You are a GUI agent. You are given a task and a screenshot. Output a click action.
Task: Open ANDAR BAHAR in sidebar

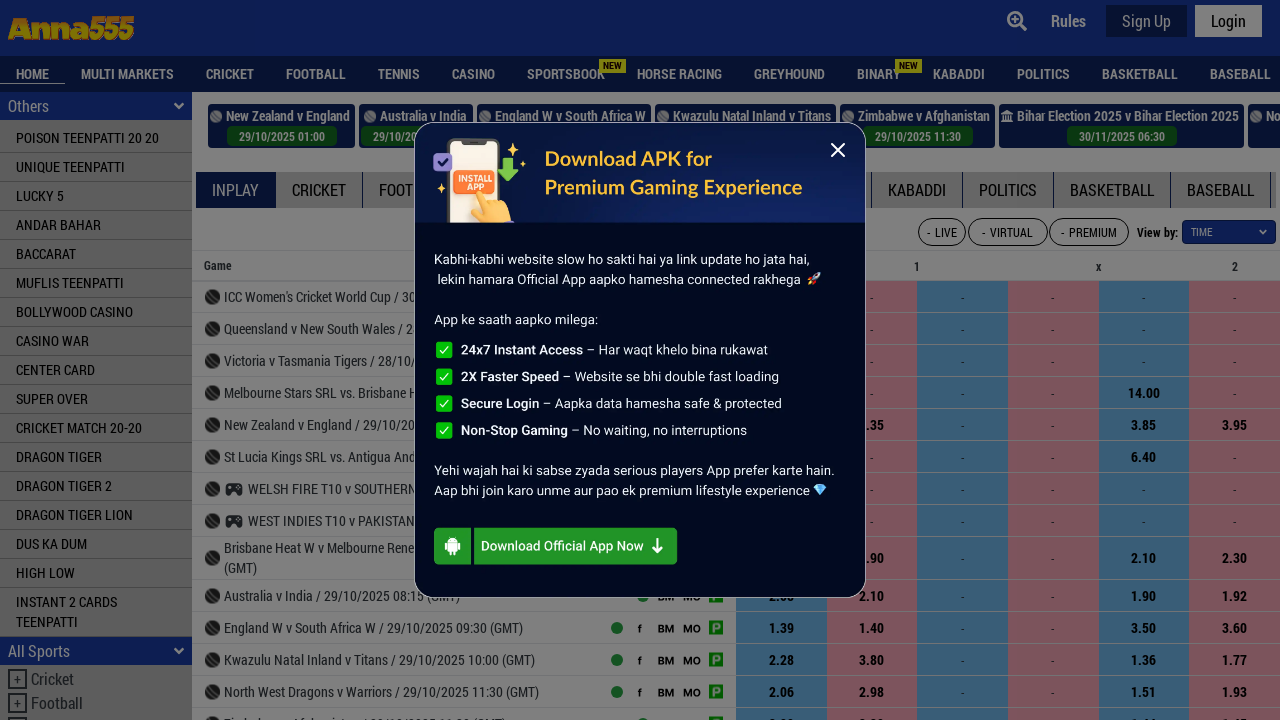coord(96,225)
